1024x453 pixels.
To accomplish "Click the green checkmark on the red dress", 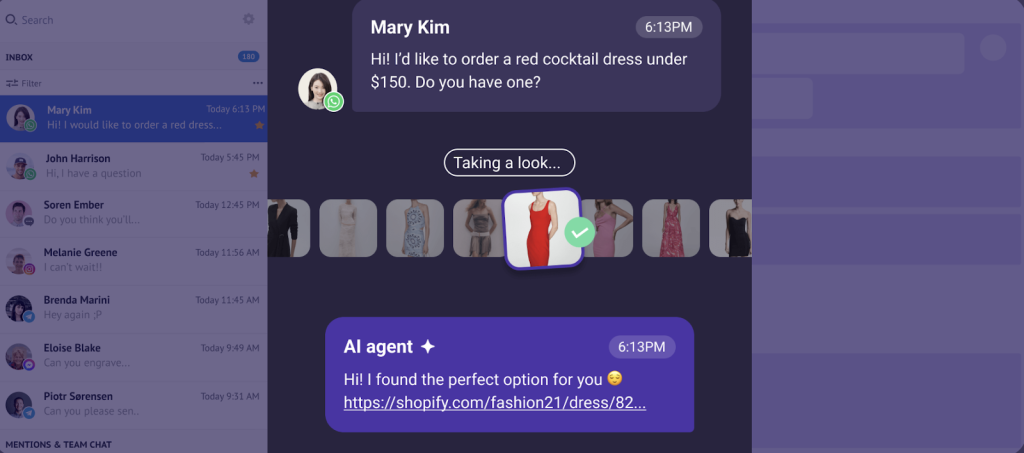I will tap(579, 232).
